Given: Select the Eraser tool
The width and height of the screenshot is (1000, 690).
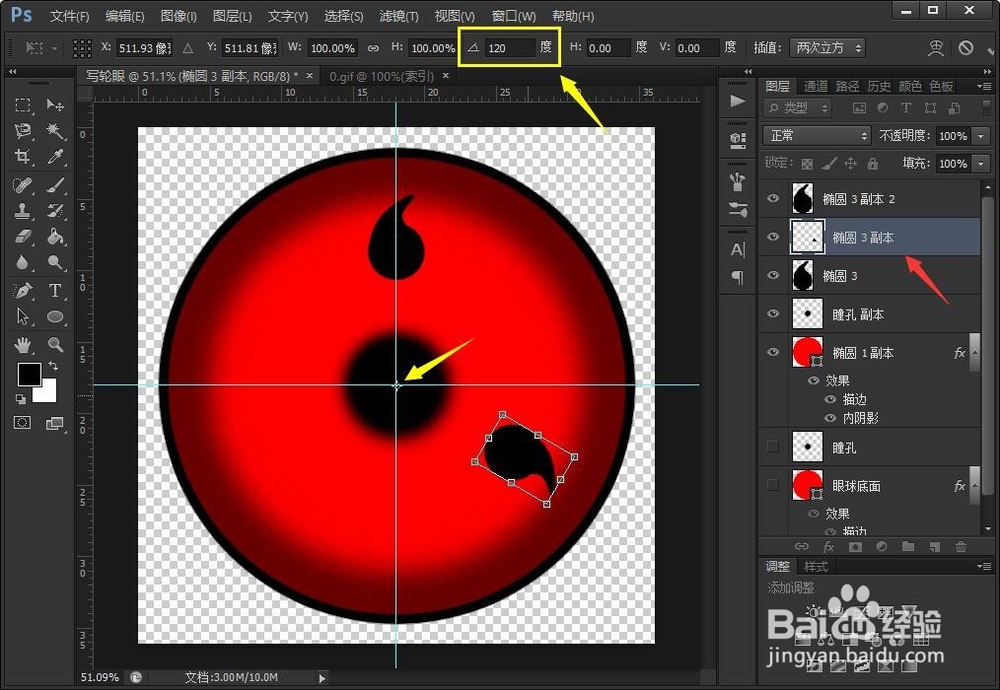Looking at the screenshot, I should click(23, 237).
